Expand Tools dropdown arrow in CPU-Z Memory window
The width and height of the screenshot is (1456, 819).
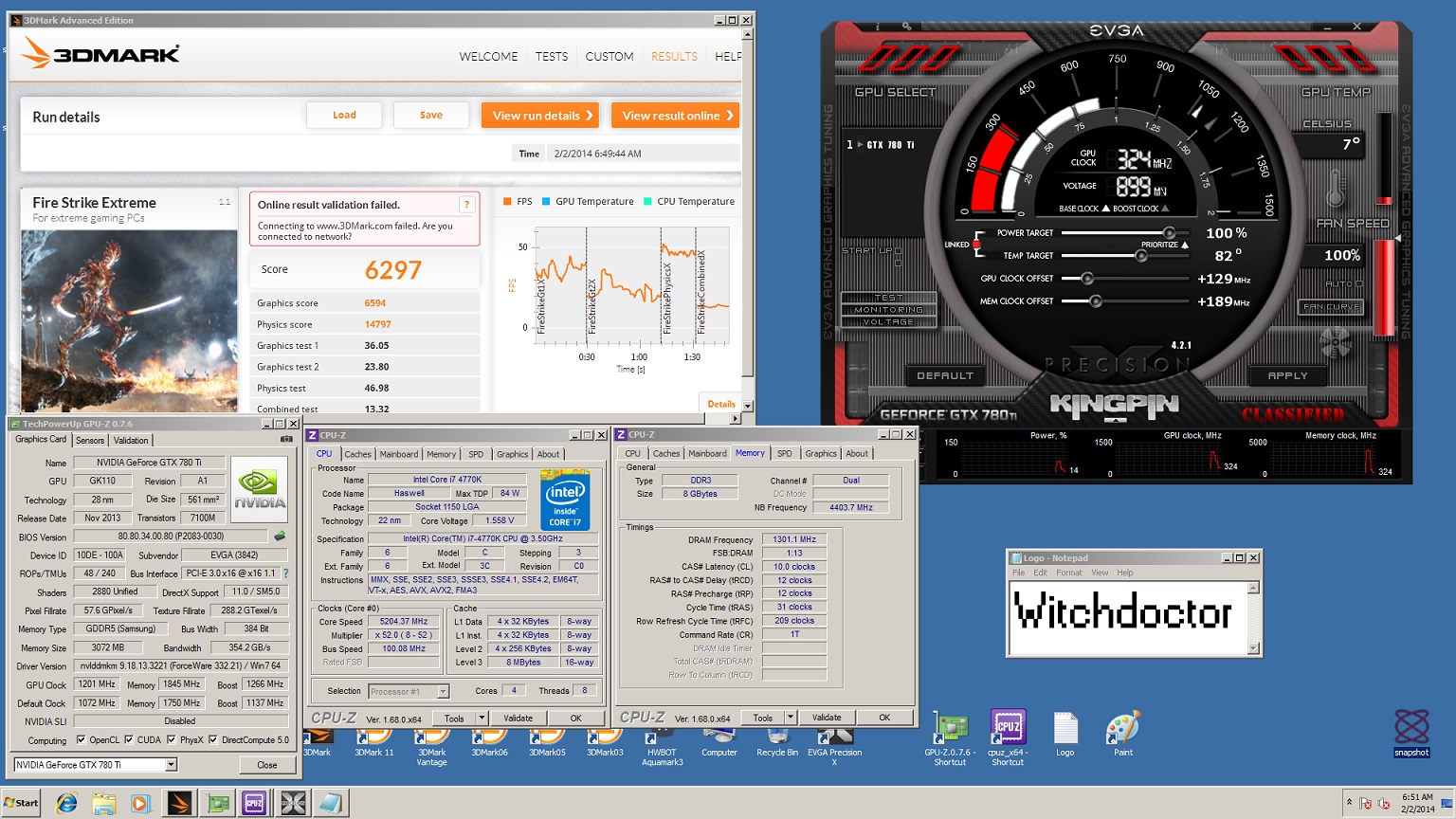click(x=790, y=718)
